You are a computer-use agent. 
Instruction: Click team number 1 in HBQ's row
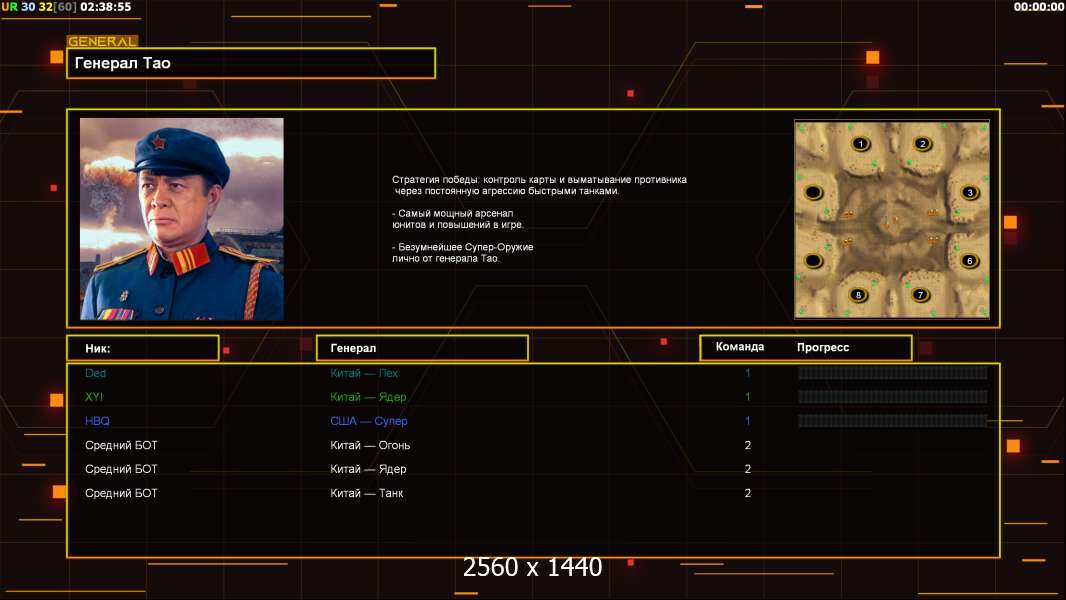[x=748, y=421]
